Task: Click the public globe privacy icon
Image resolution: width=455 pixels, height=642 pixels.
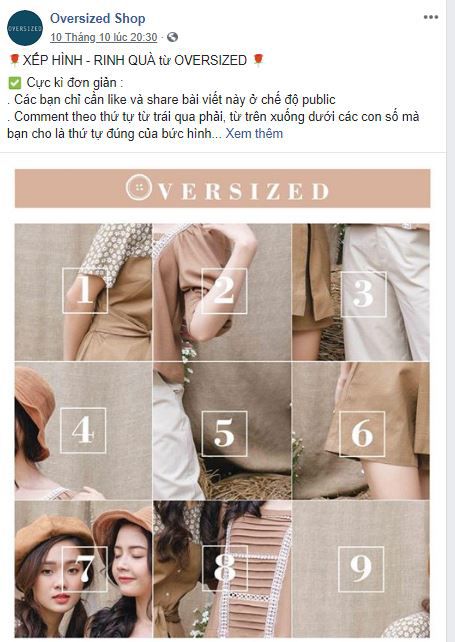Action: tap(173, 37)
